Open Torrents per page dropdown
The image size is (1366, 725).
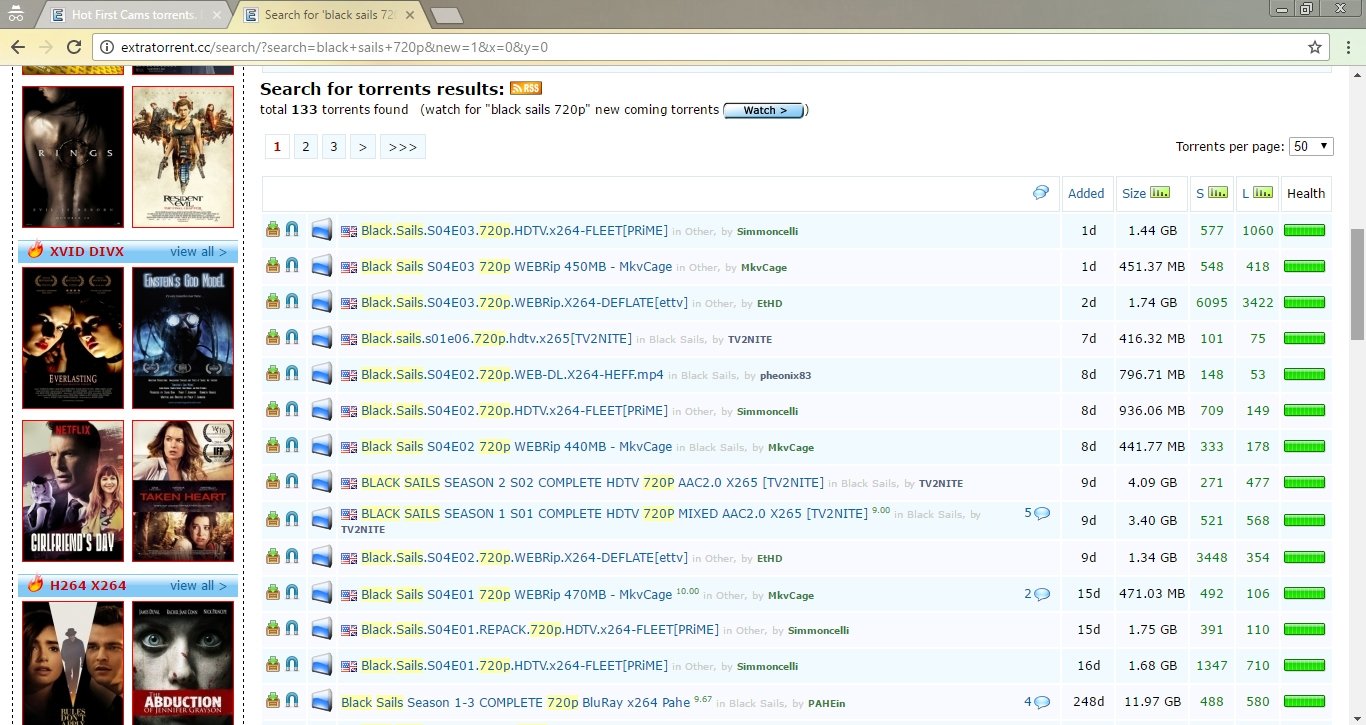1311,146
